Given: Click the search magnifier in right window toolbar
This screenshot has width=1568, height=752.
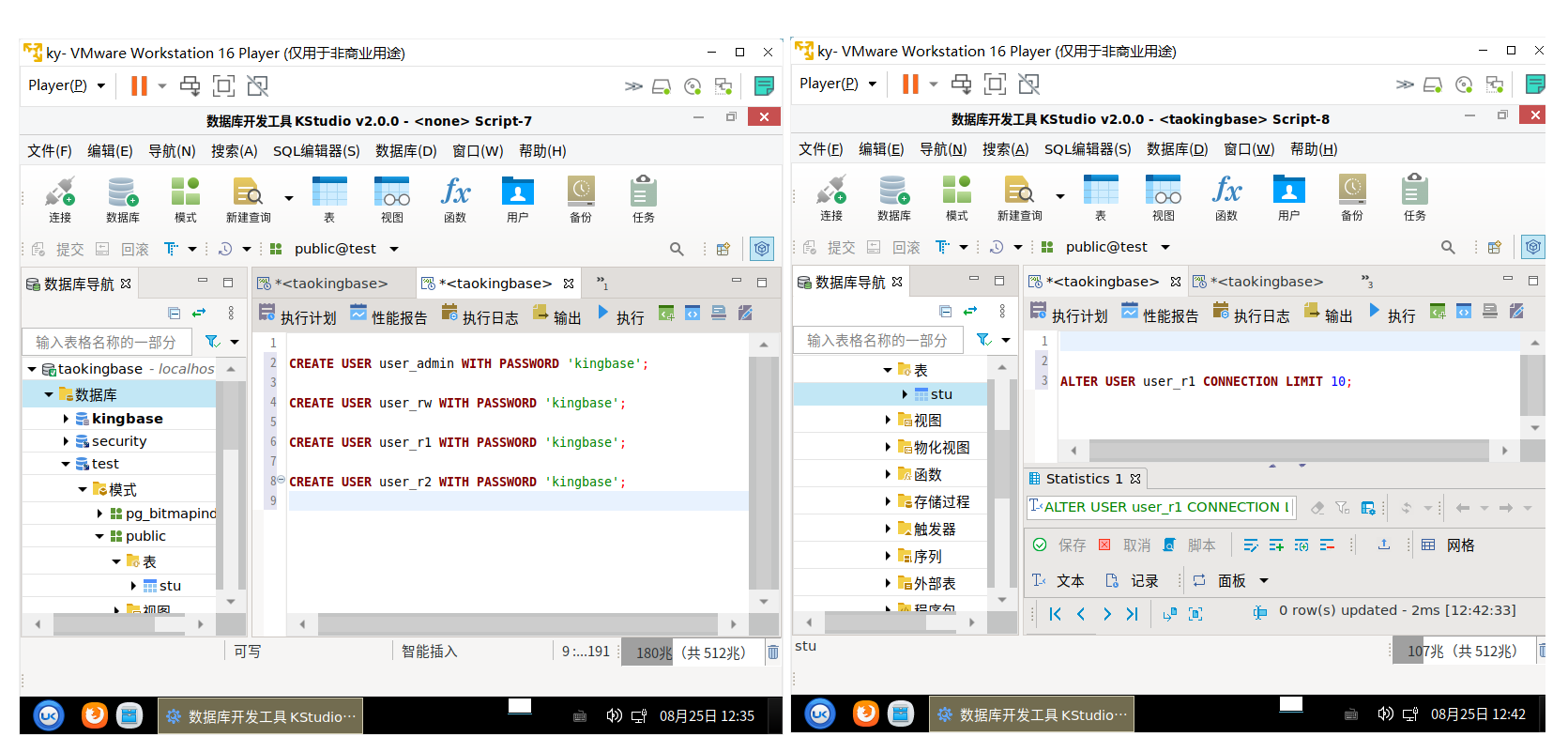Looking at the screenshot, I should click(1448, 247).
